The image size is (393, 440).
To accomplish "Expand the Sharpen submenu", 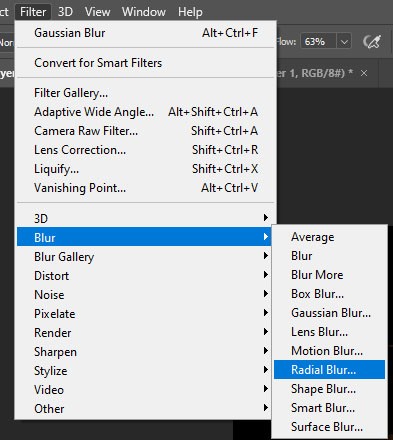I will point(145,351).
